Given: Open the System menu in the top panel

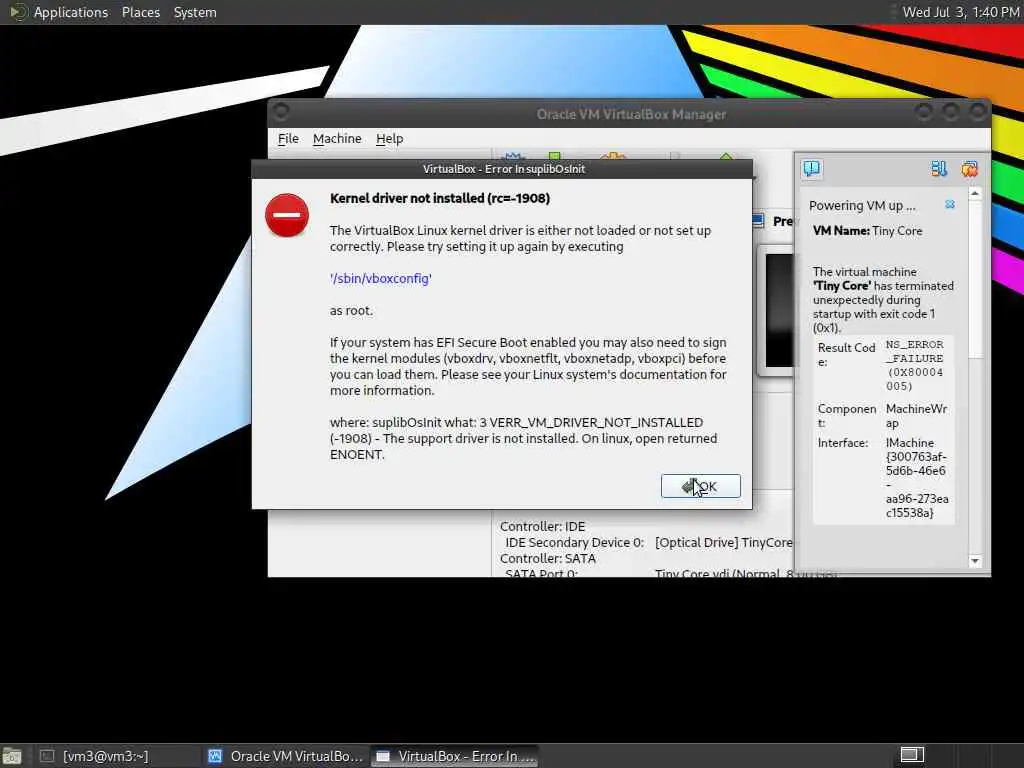Looking at the screenshot, I should (x=195, y=12).
